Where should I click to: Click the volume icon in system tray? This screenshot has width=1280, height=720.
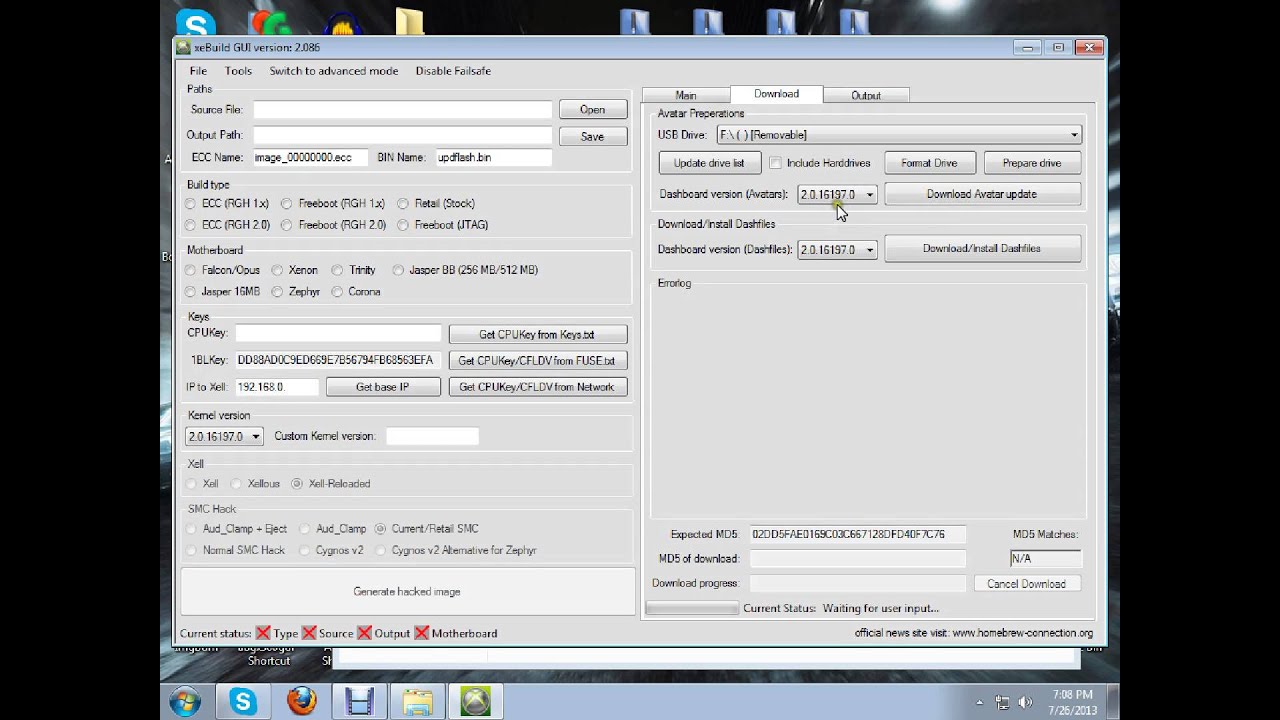(1026, 703)
